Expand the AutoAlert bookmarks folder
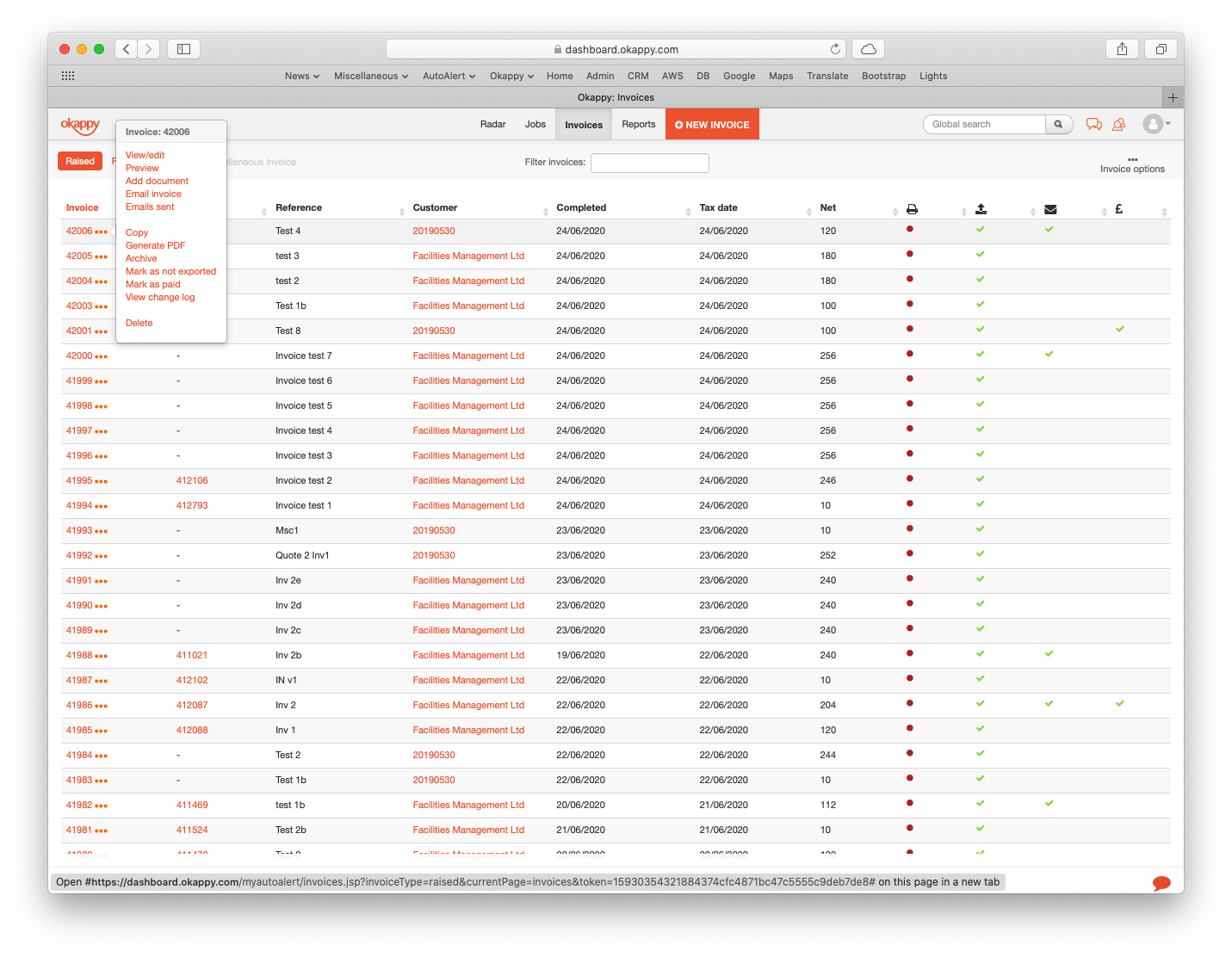The width and height of the screenshot is (1232, 957). point(449,76)
